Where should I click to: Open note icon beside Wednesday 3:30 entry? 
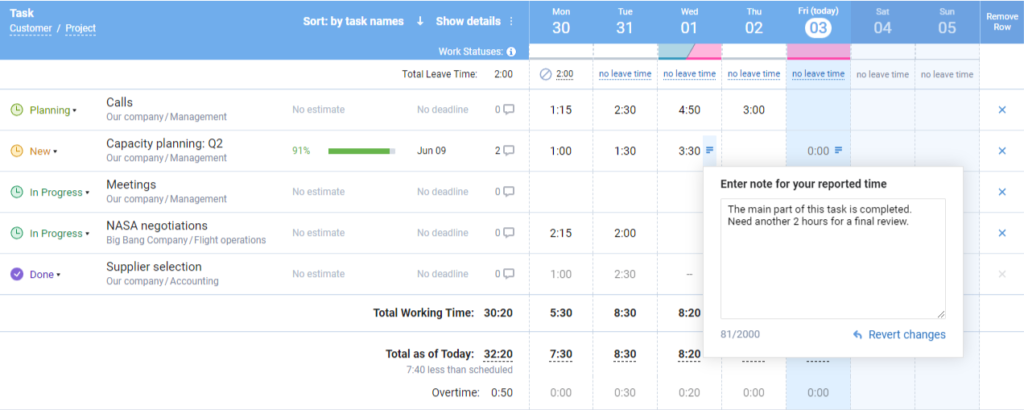point(710,150)
